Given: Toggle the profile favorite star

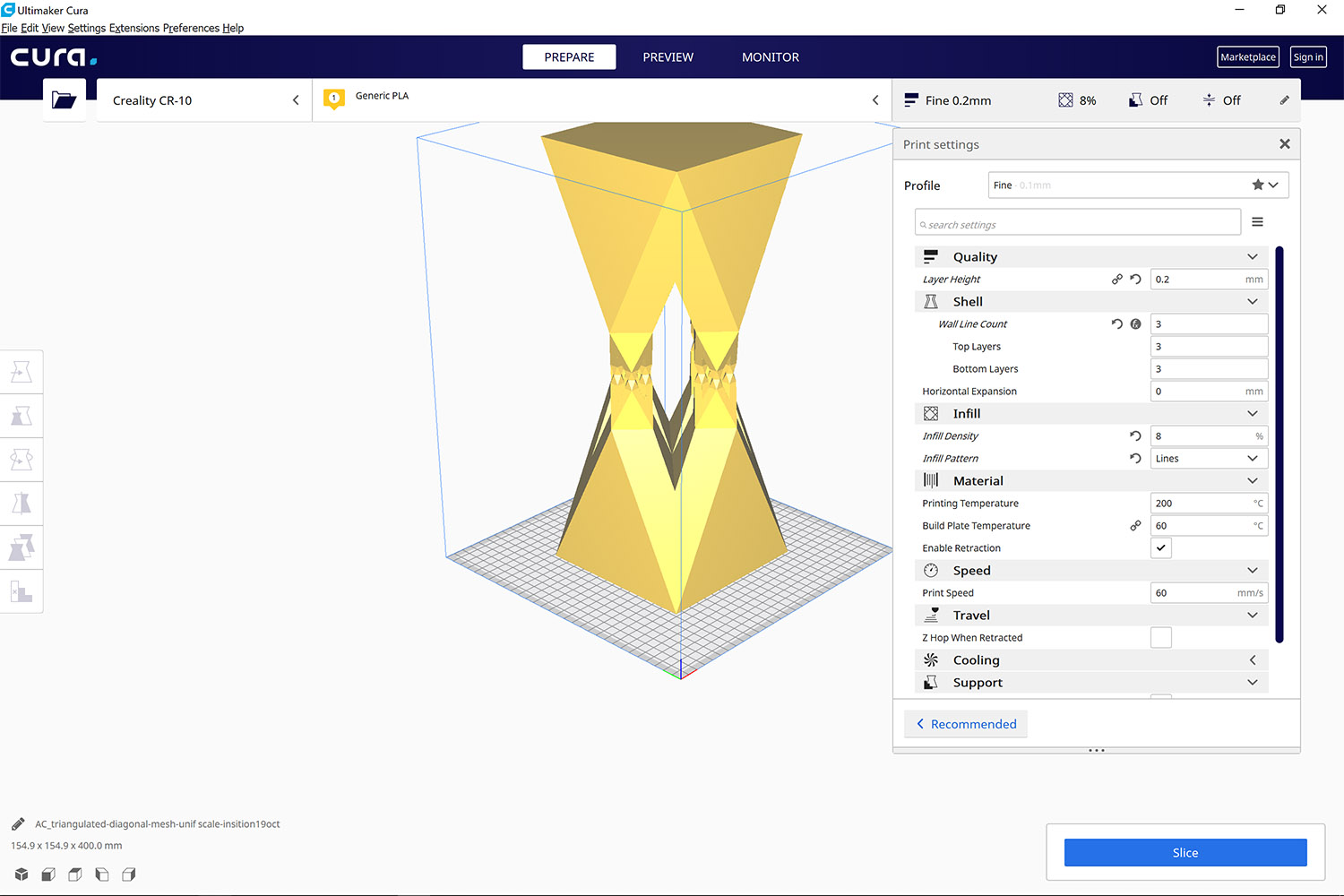Looking at the screenshot, I should click(x=1256, y=185).
